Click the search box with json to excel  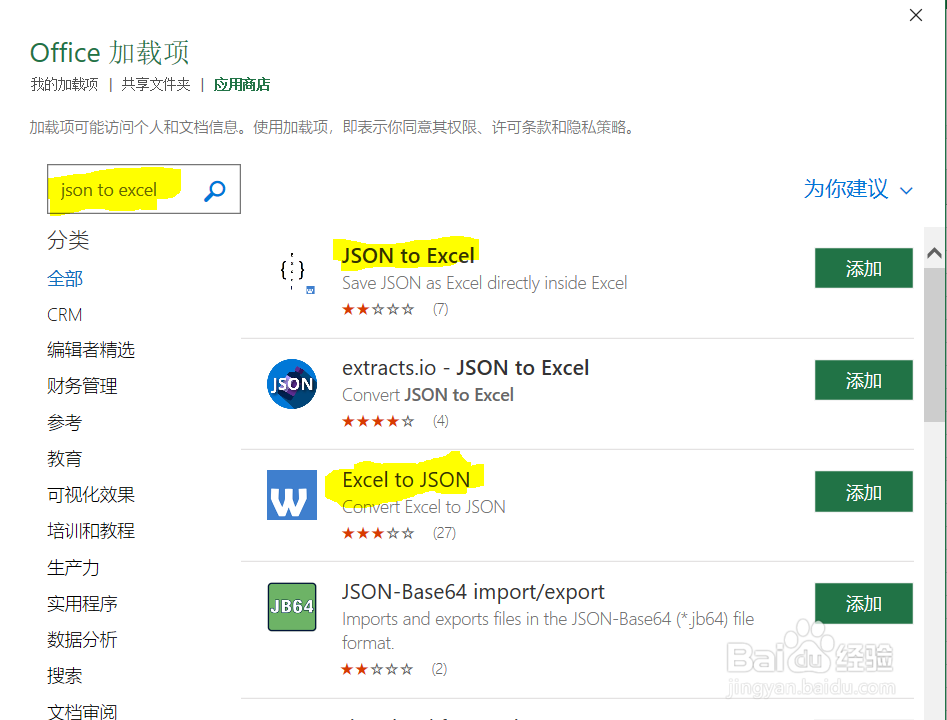tap(144, 189)
